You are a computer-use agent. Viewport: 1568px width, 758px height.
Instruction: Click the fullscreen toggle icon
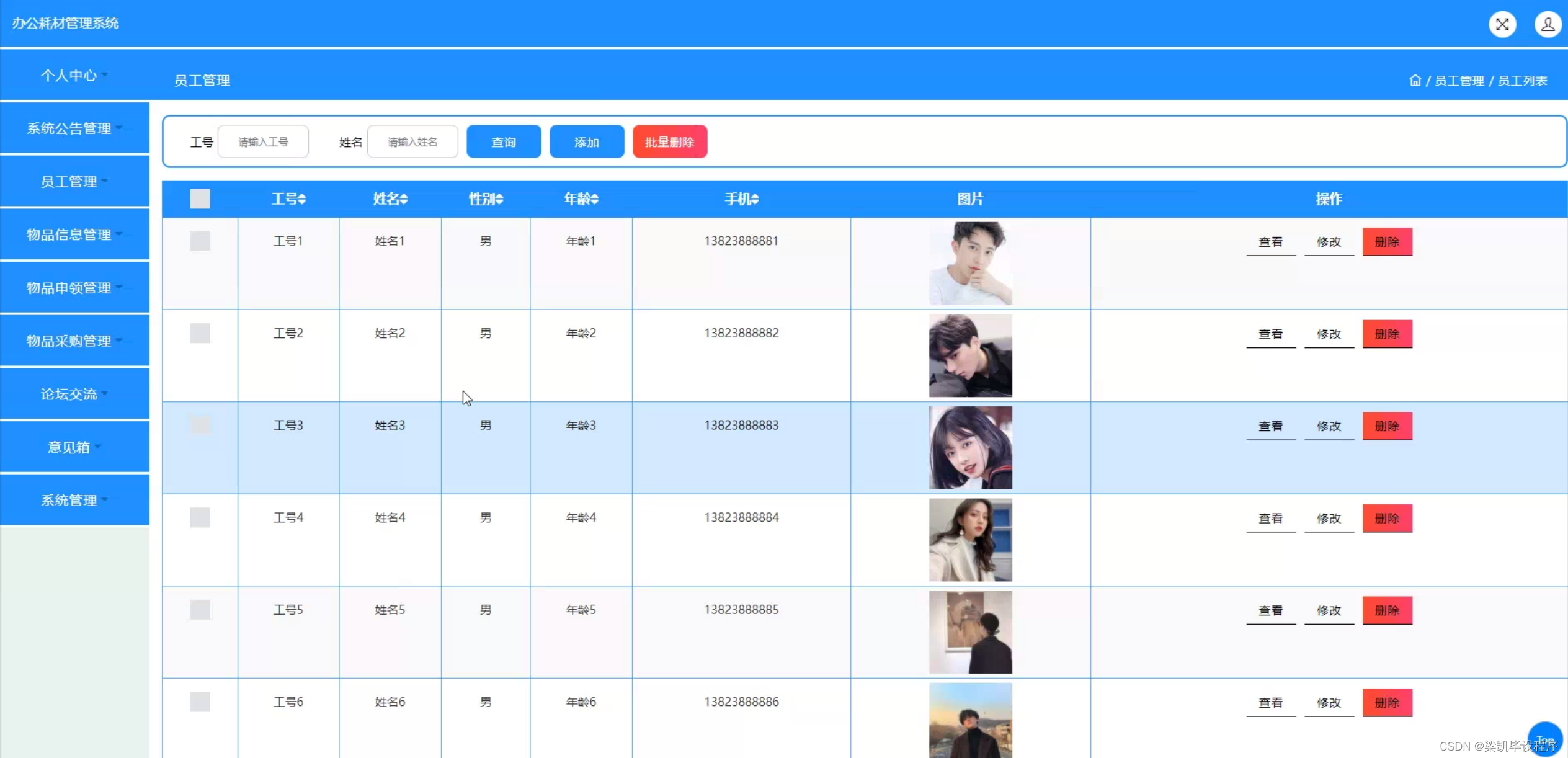tap(1502, 25)
